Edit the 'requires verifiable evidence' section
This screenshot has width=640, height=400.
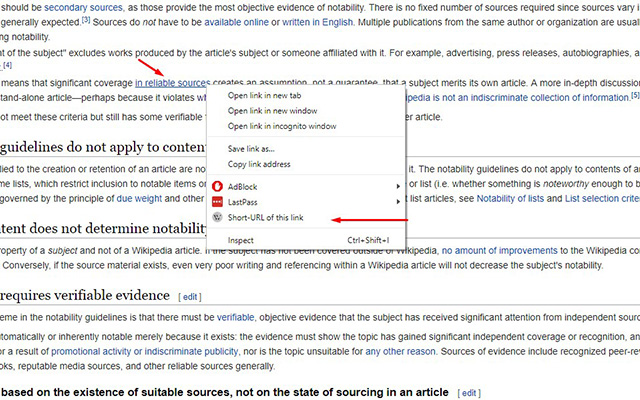[x=190, y=297]
